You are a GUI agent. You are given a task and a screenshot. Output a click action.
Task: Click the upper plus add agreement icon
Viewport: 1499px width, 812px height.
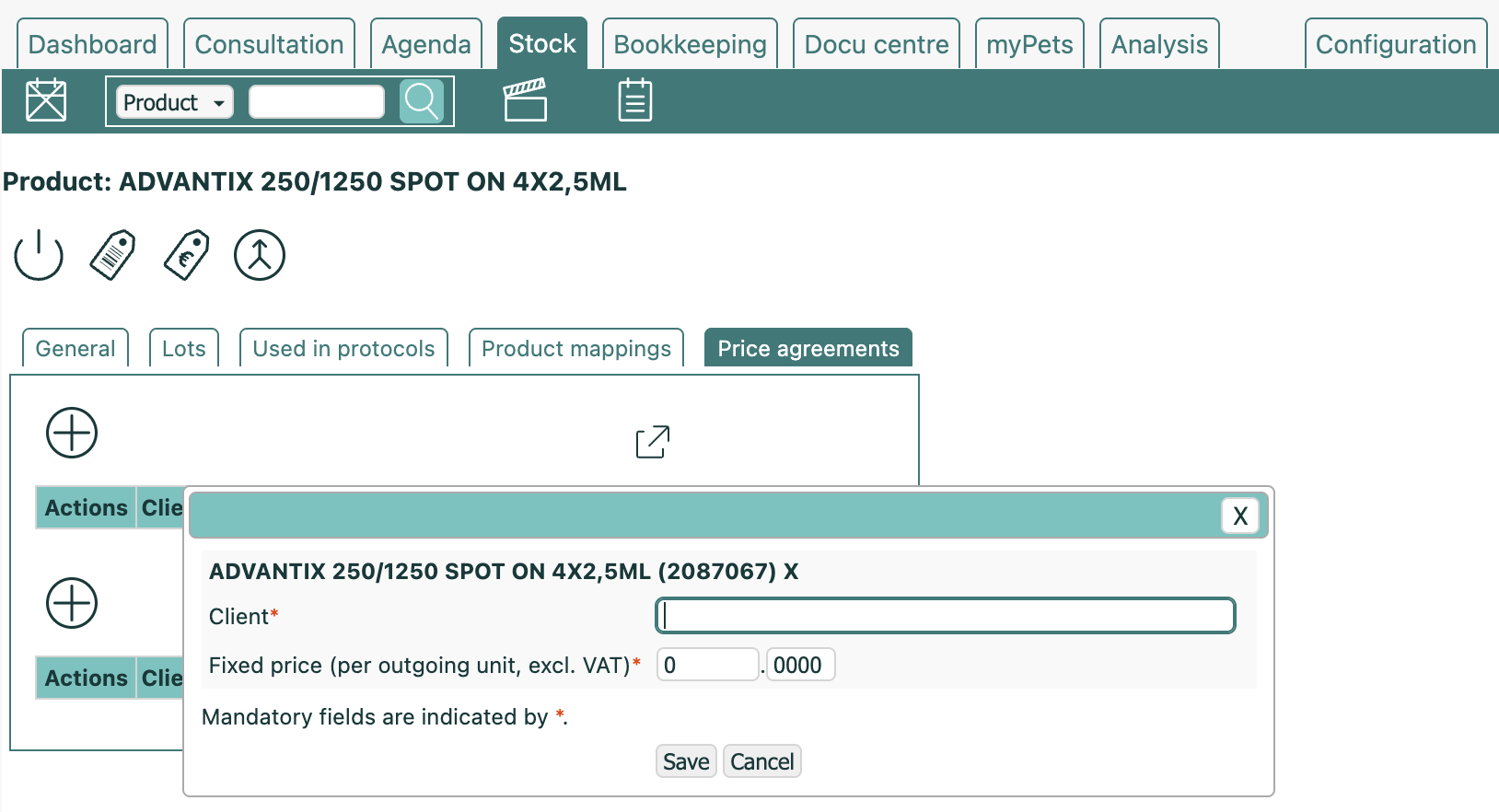pyautogui.click(x=72, y=433)
